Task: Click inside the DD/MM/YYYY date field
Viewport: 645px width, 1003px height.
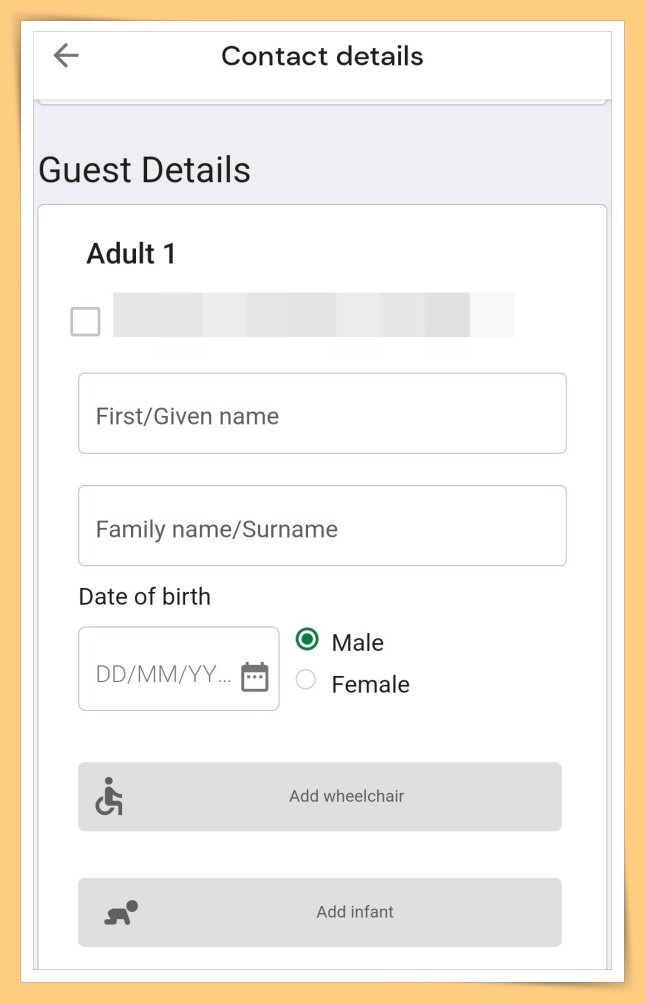Action: (x=160, y=668)
